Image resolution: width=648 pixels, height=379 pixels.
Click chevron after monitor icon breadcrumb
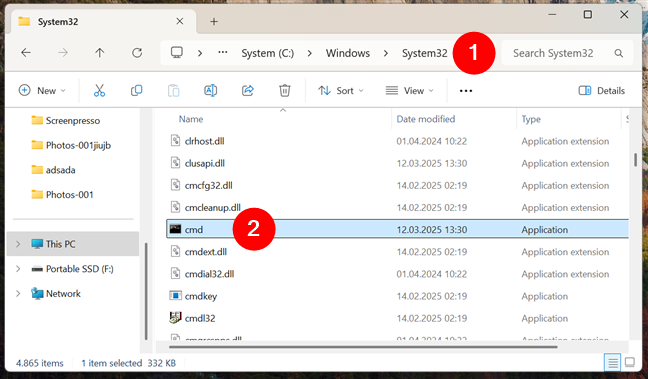click(x=200, y=53)
